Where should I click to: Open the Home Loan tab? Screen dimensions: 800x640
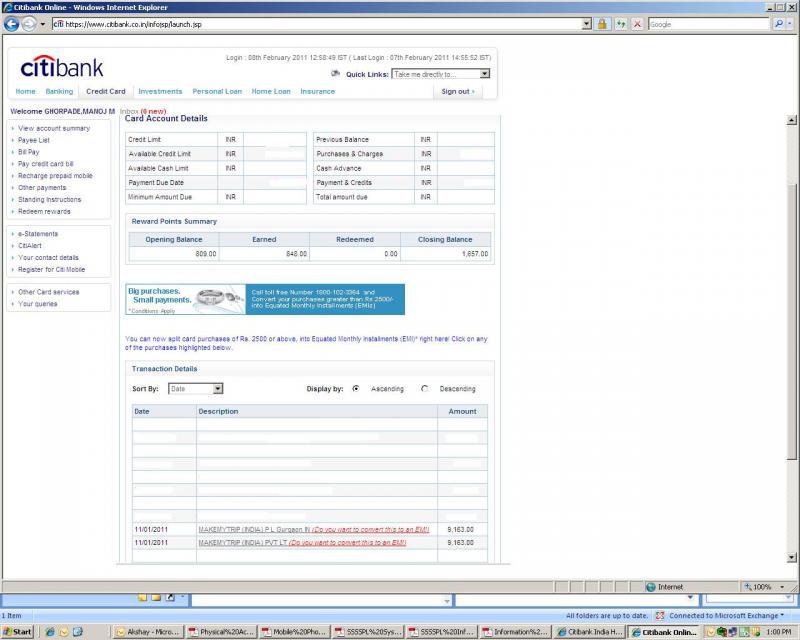pos(271,91)
